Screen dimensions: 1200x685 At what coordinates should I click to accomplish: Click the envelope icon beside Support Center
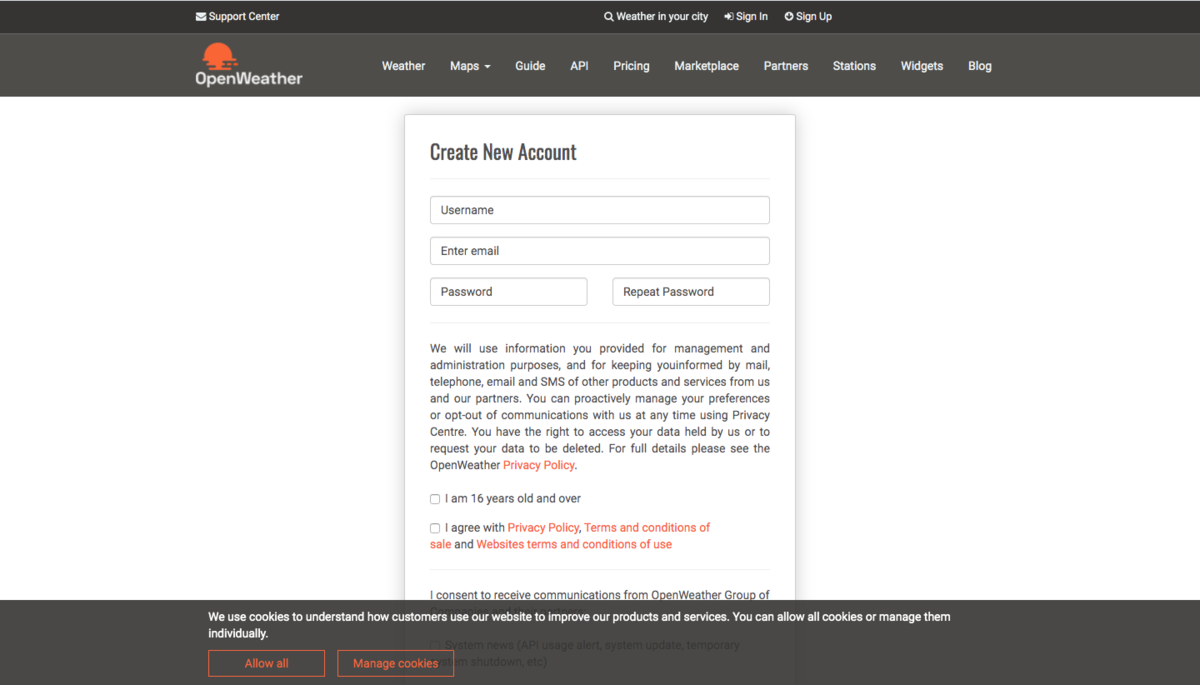(201, 16)
